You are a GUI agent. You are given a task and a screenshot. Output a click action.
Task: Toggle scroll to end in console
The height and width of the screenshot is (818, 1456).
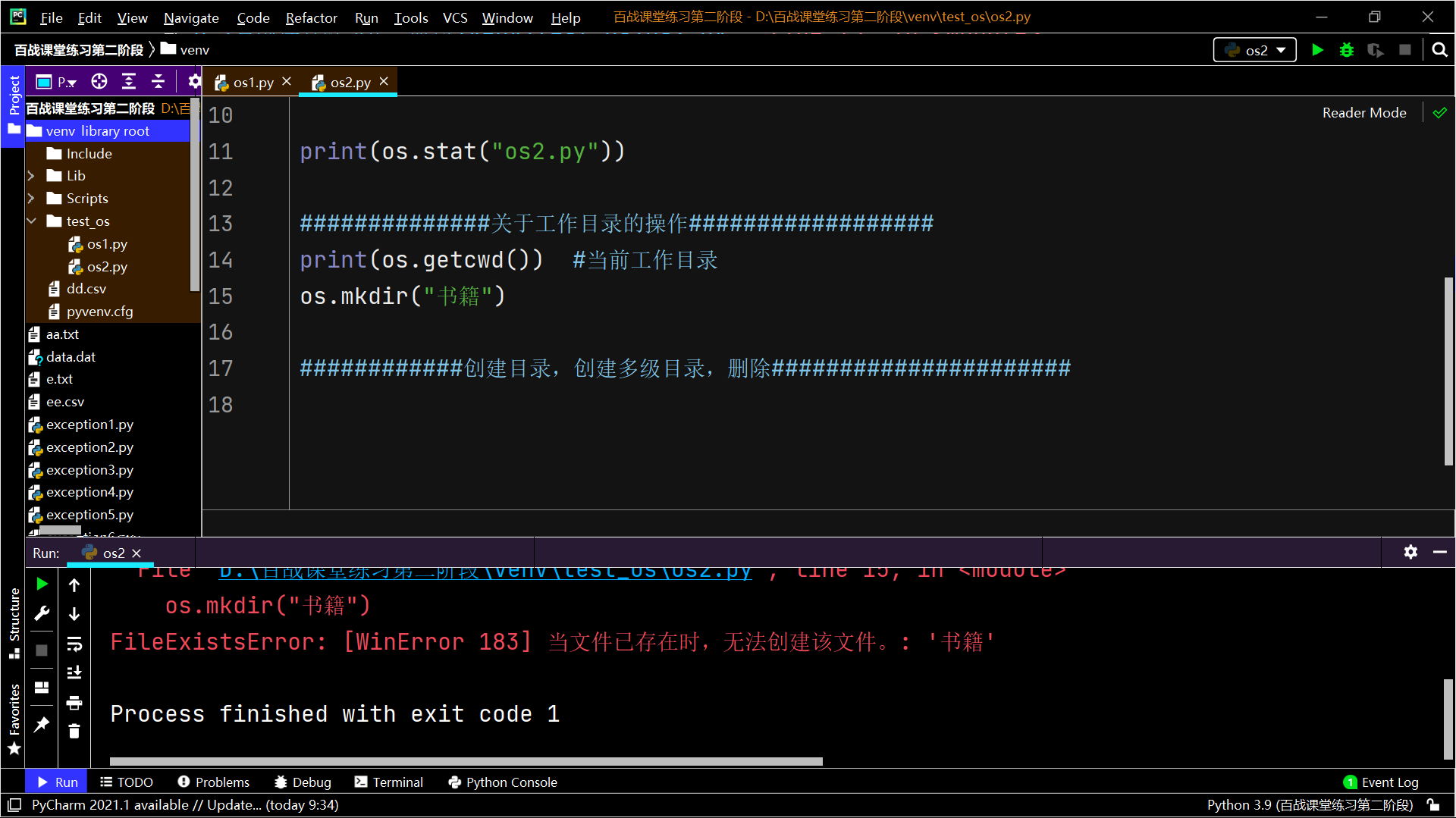pyautogui.click(x=74, y=672)
